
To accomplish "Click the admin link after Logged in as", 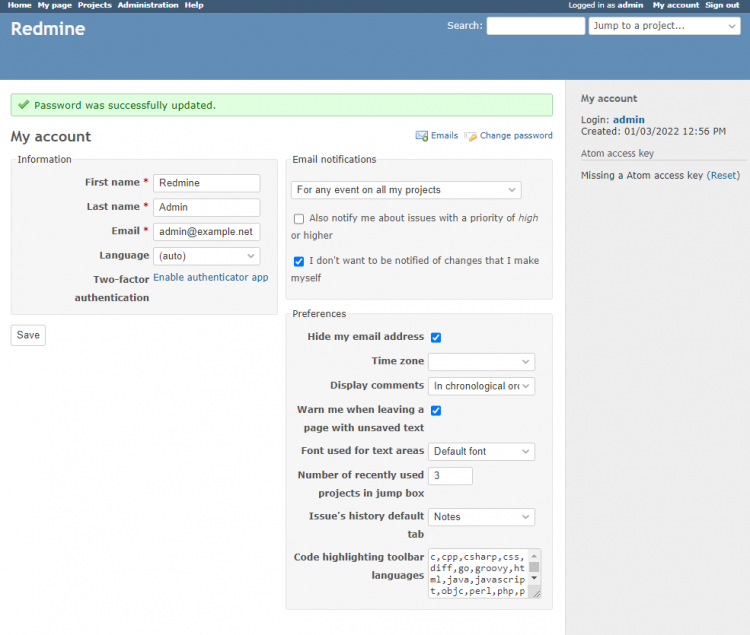I will point(630,5).
